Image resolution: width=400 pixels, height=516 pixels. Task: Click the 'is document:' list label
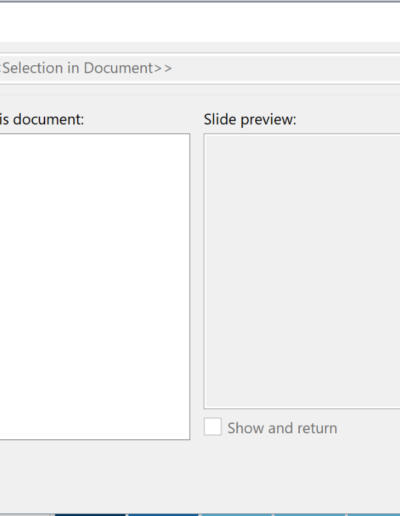tap(42, 119)
